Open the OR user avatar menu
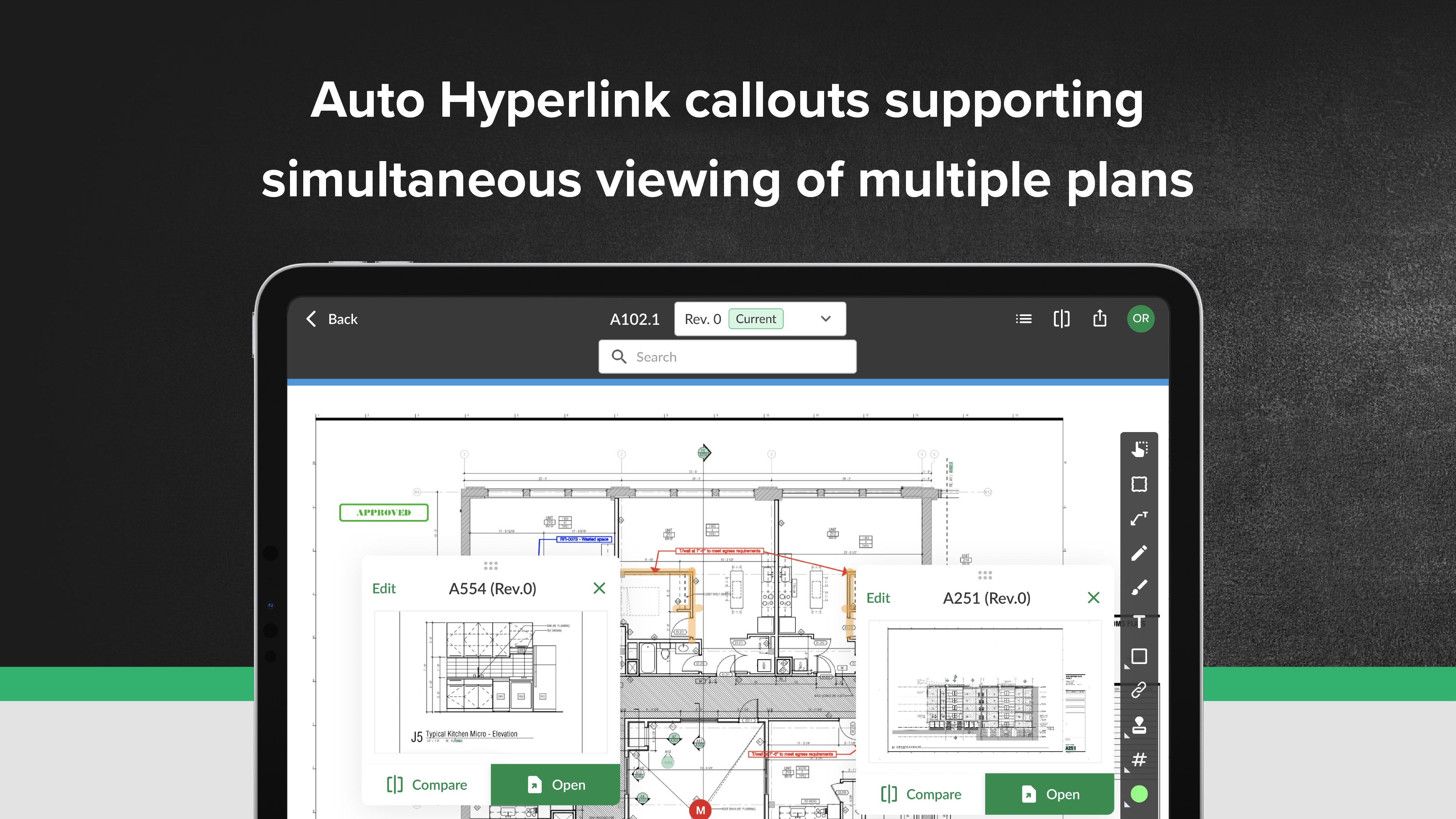 click(1140, 319)
